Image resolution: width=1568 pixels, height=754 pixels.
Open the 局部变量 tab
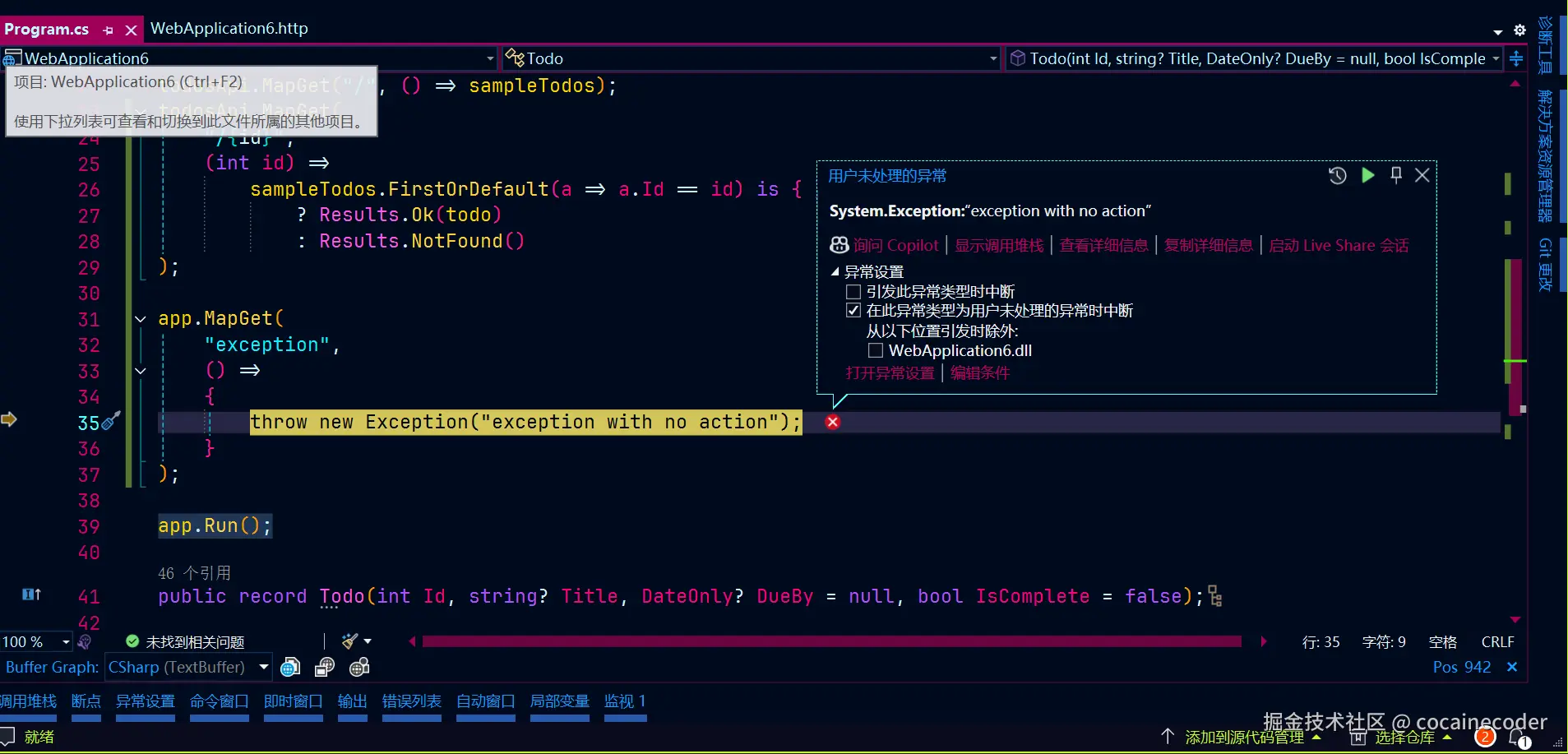[560, 701]
